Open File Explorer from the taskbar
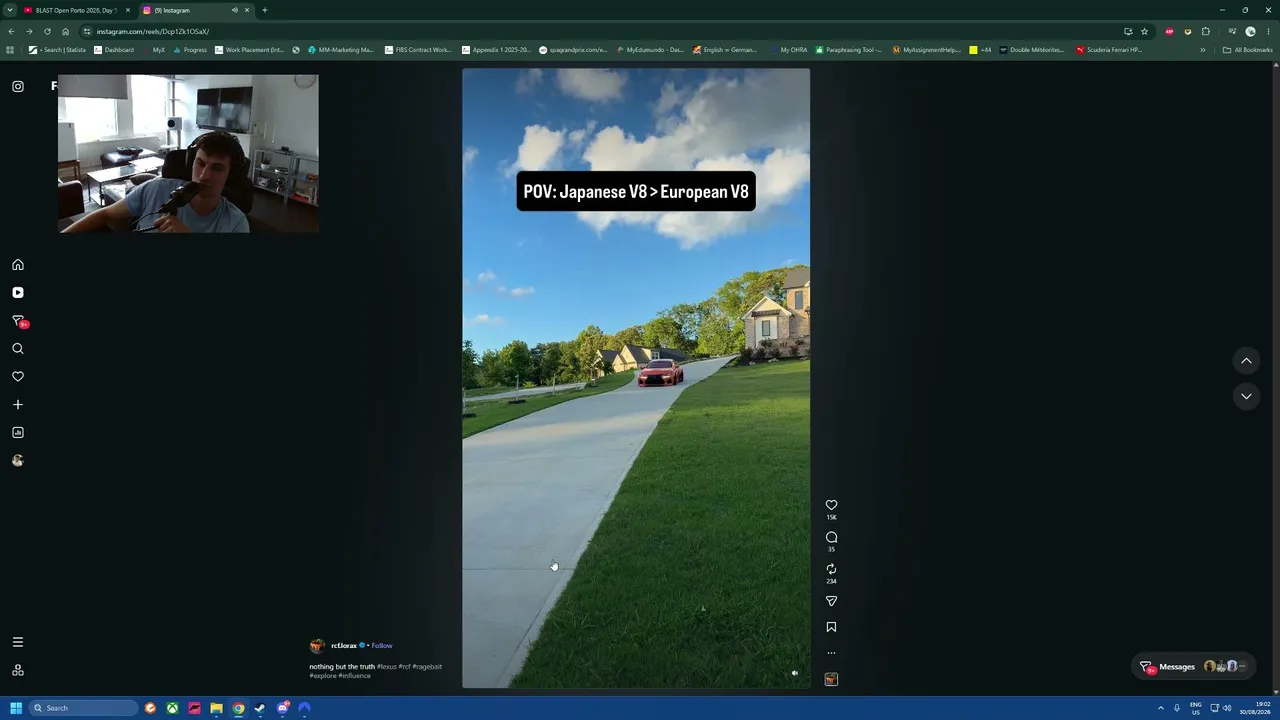This screenshot has width=1280, height=720. (216, 708)
